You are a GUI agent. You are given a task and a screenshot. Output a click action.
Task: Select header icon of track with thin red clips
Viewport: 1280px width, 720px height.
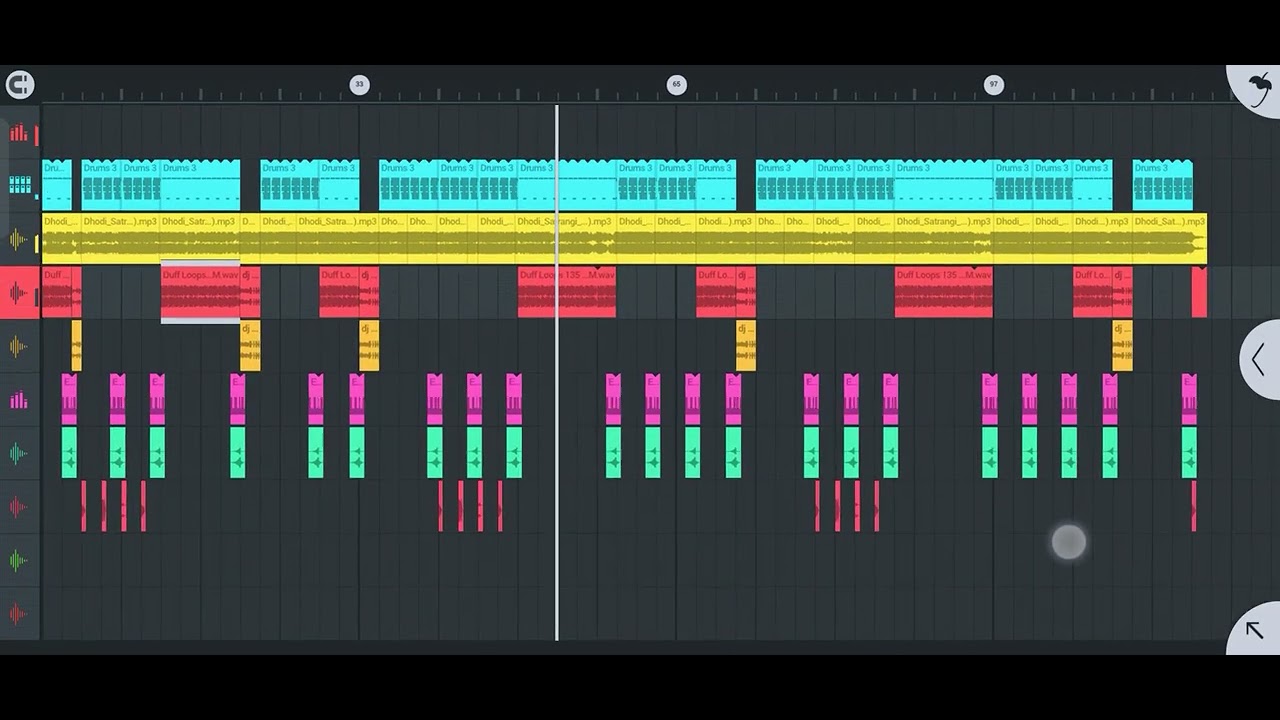tap(19, 507)
